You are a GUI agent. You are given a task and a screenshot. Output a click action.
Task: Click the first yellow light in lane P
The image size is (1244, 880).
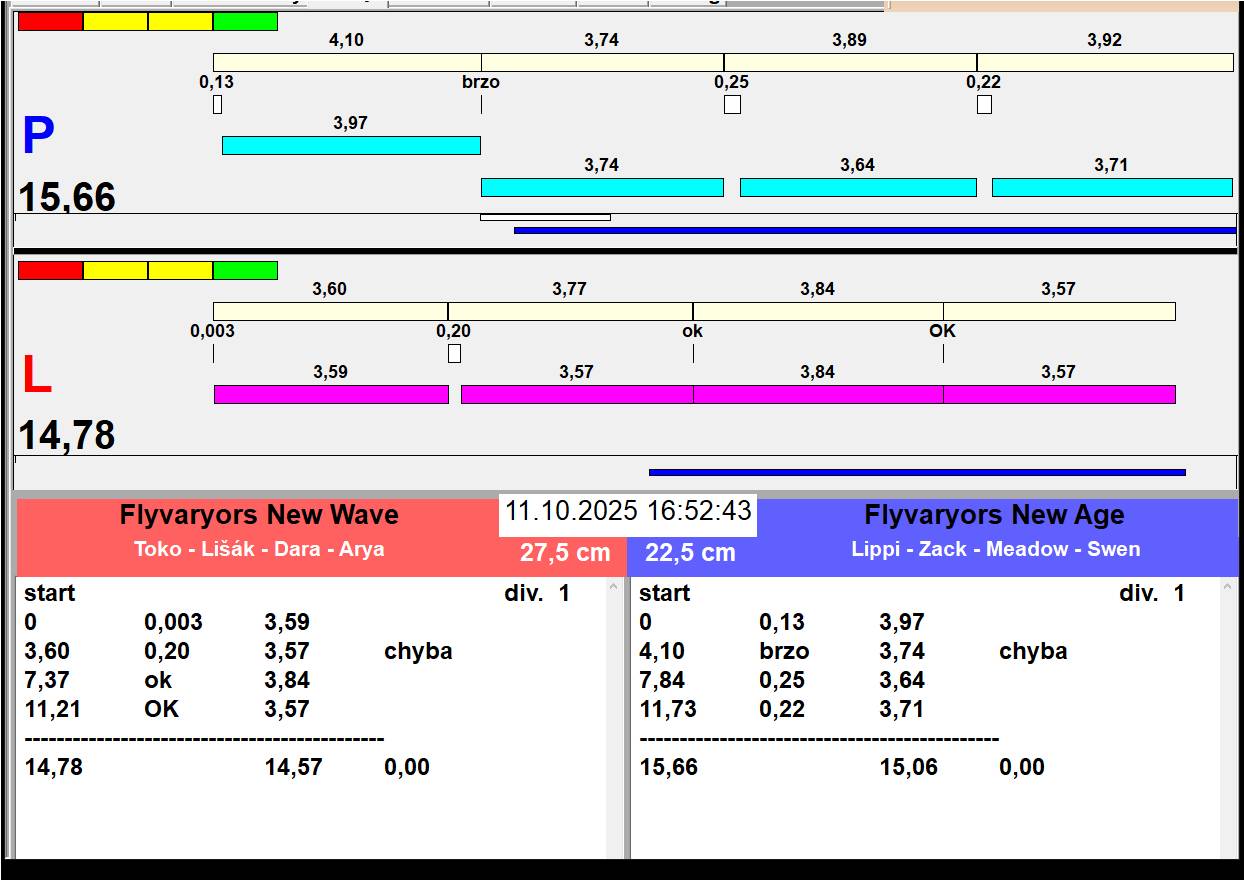115,22
